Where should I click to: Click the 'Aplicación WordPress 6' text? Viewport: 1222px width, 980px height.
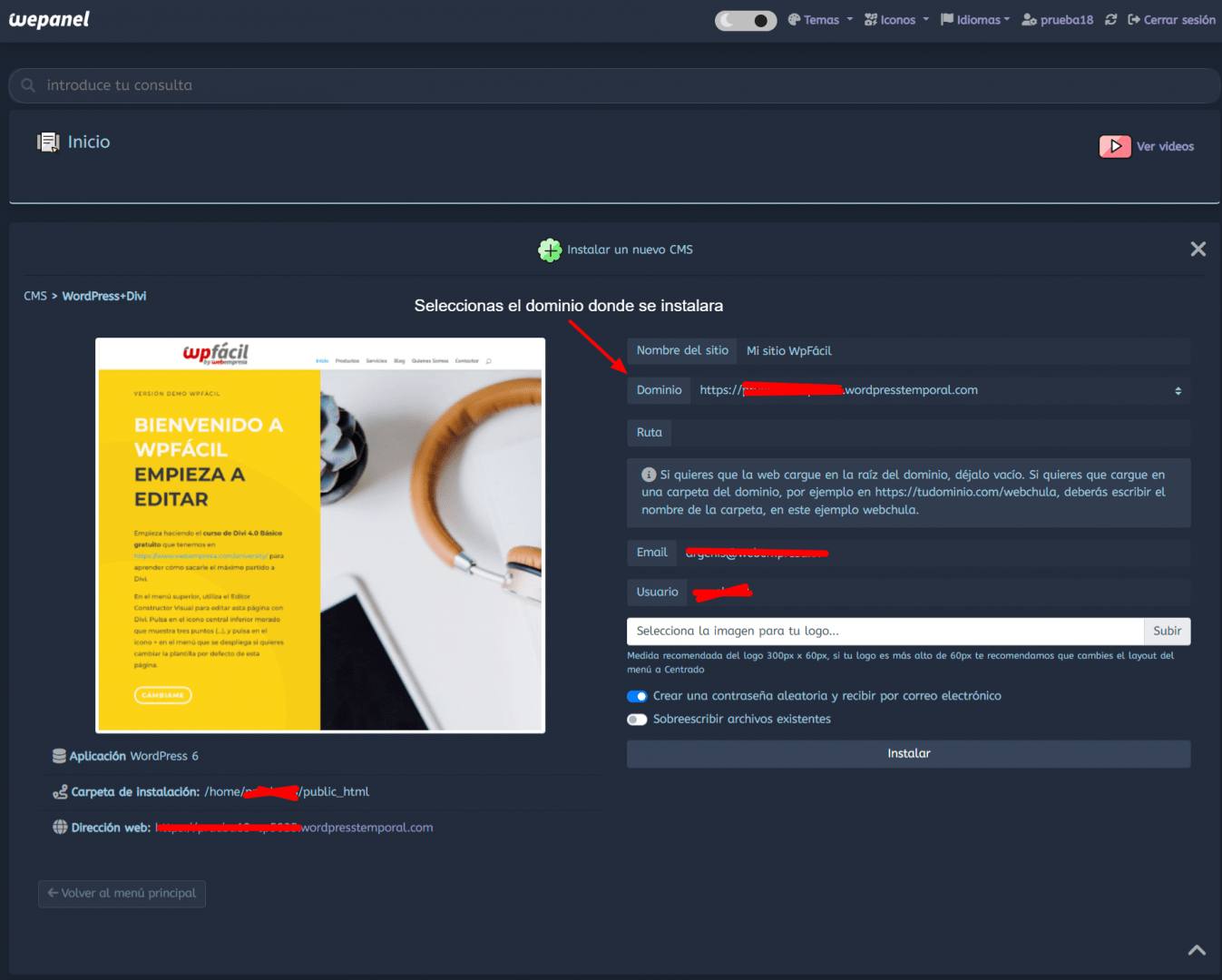click(134, 756)
